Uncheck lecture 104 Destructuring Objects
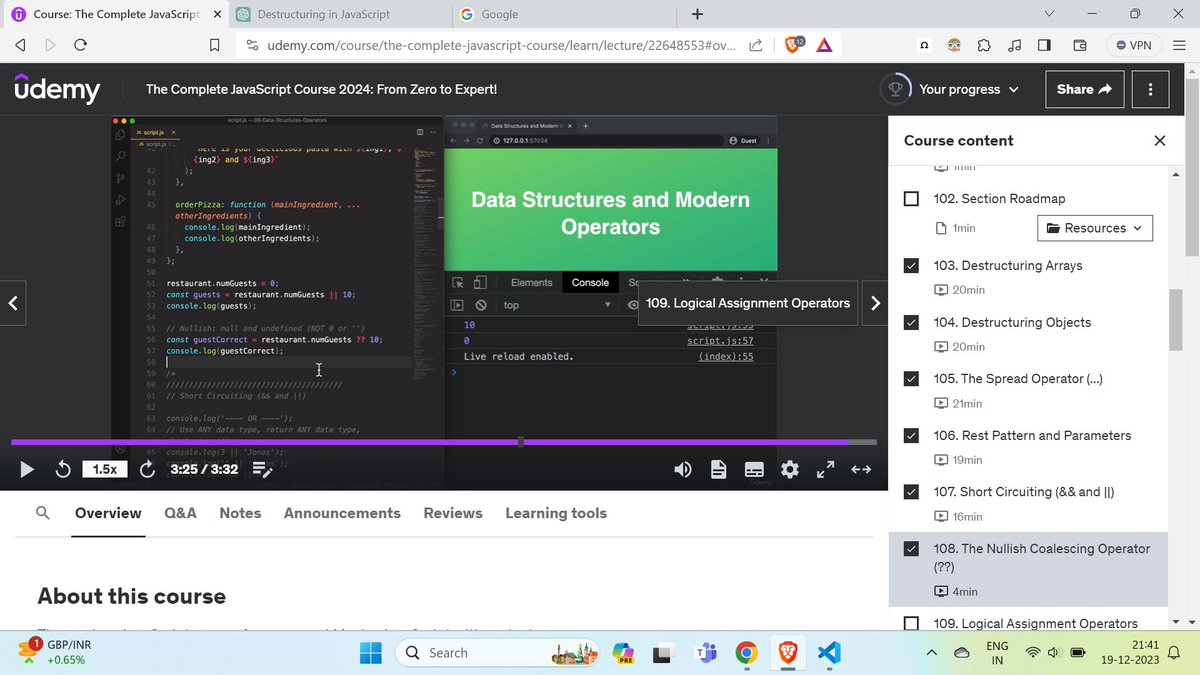Viewport: 1200px width, 675px height. coord(911,322)
